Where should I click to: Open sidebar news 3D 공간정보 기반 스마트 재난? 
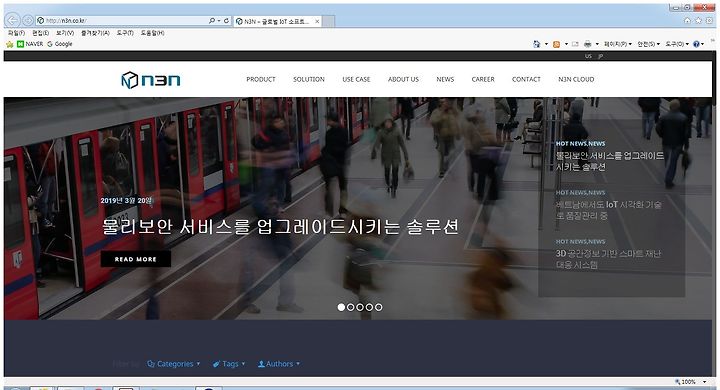(608, 259)
